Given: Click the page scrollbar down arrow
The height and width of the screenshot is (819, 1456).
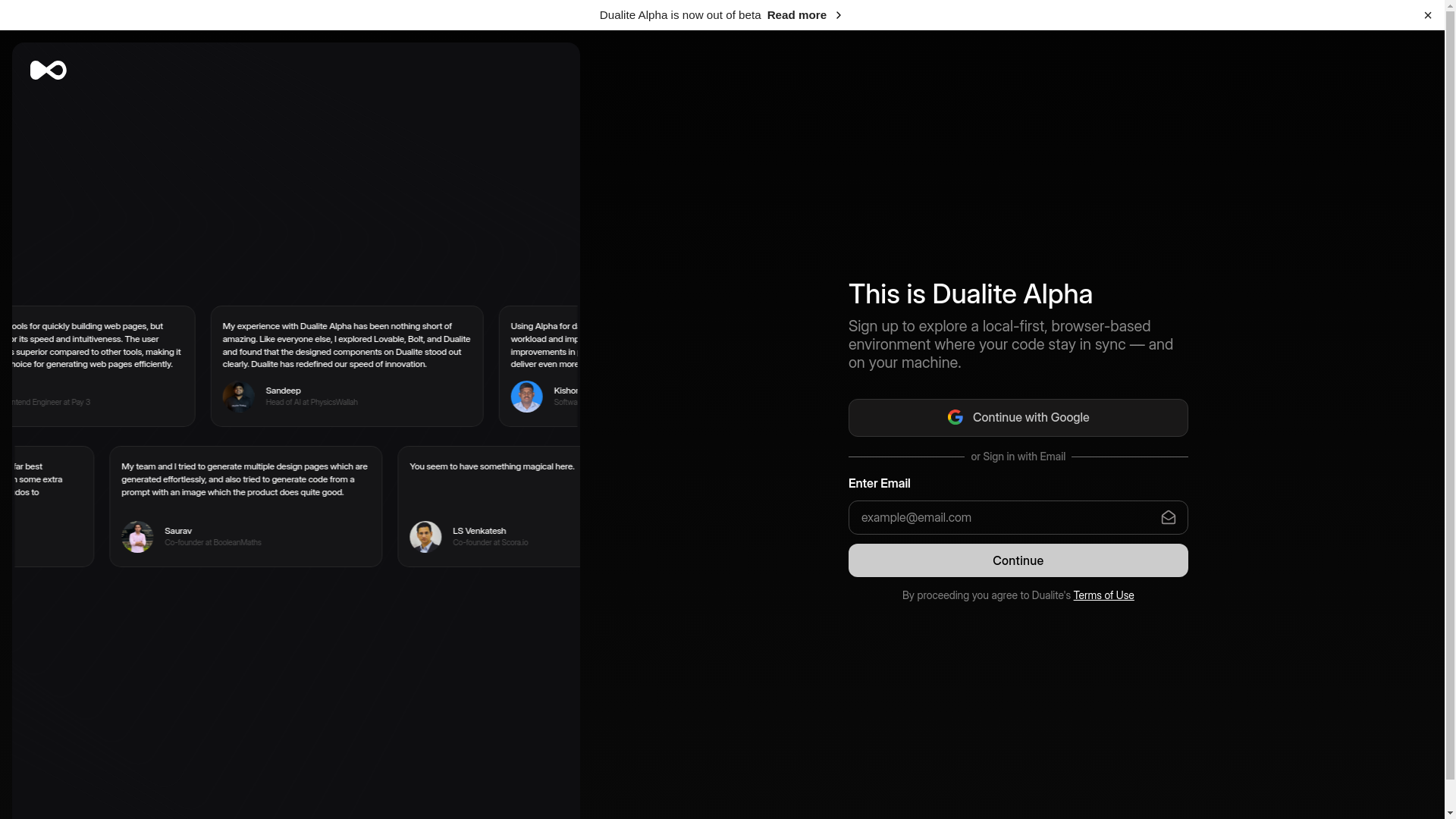Looking at the screenshot, I should coord(1450,813).
